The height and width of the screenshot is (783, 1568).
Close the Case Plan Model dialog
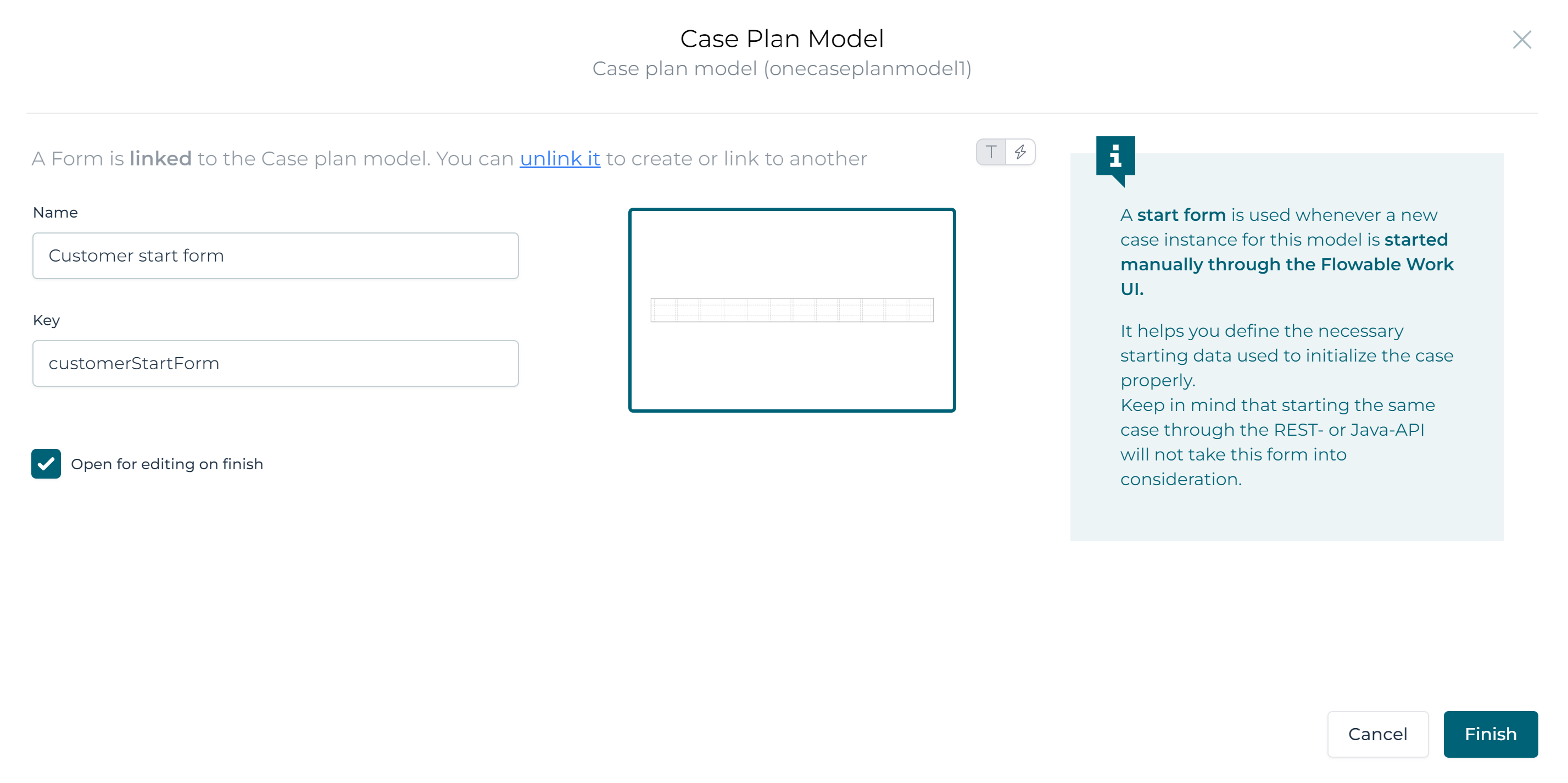[1521, 40]
